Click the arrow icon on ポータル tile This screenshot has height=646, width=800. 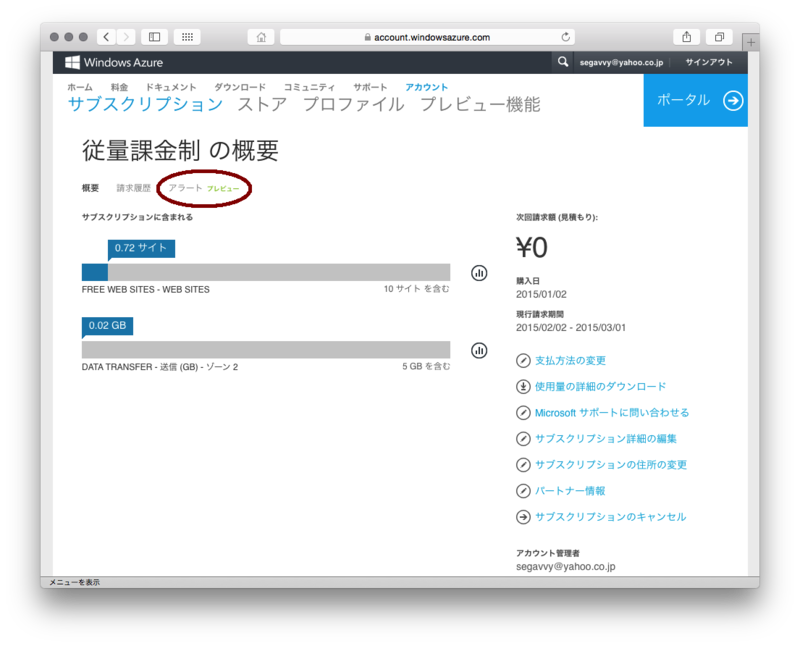click(733, 101)
